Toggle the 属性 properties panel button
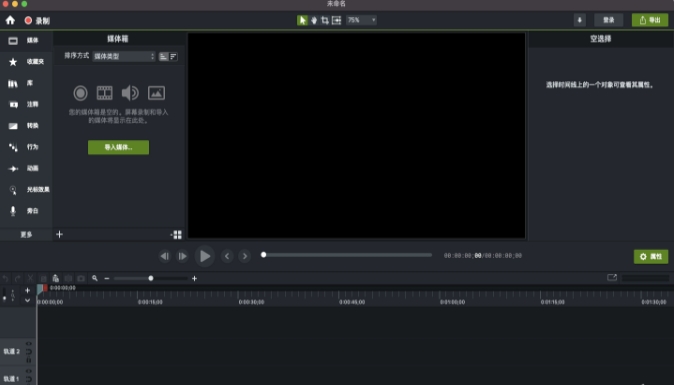The height and width of the screenshot is (385, 675). (650, 256)
